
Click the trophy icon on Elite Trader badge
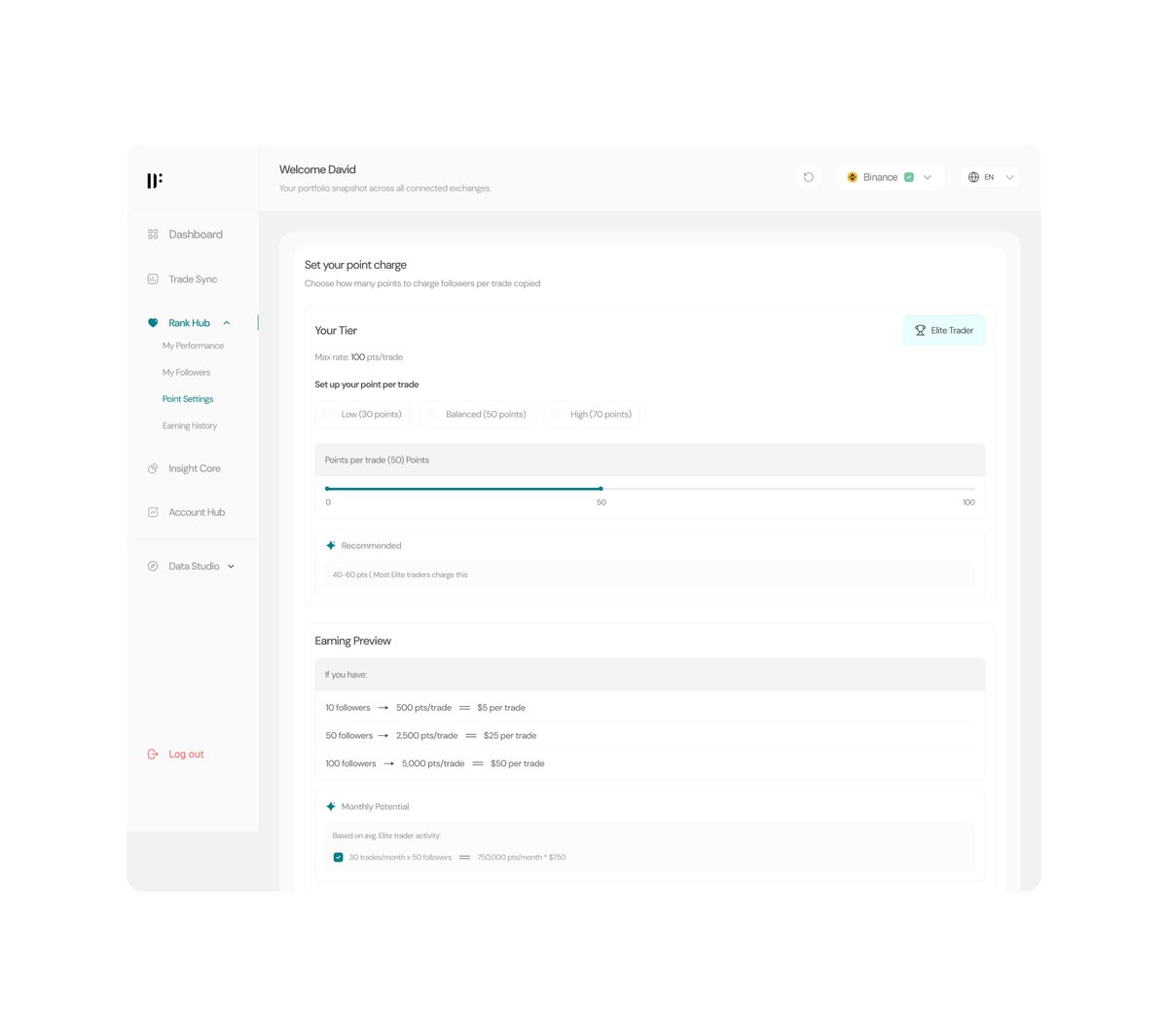(x=919, y=330)
